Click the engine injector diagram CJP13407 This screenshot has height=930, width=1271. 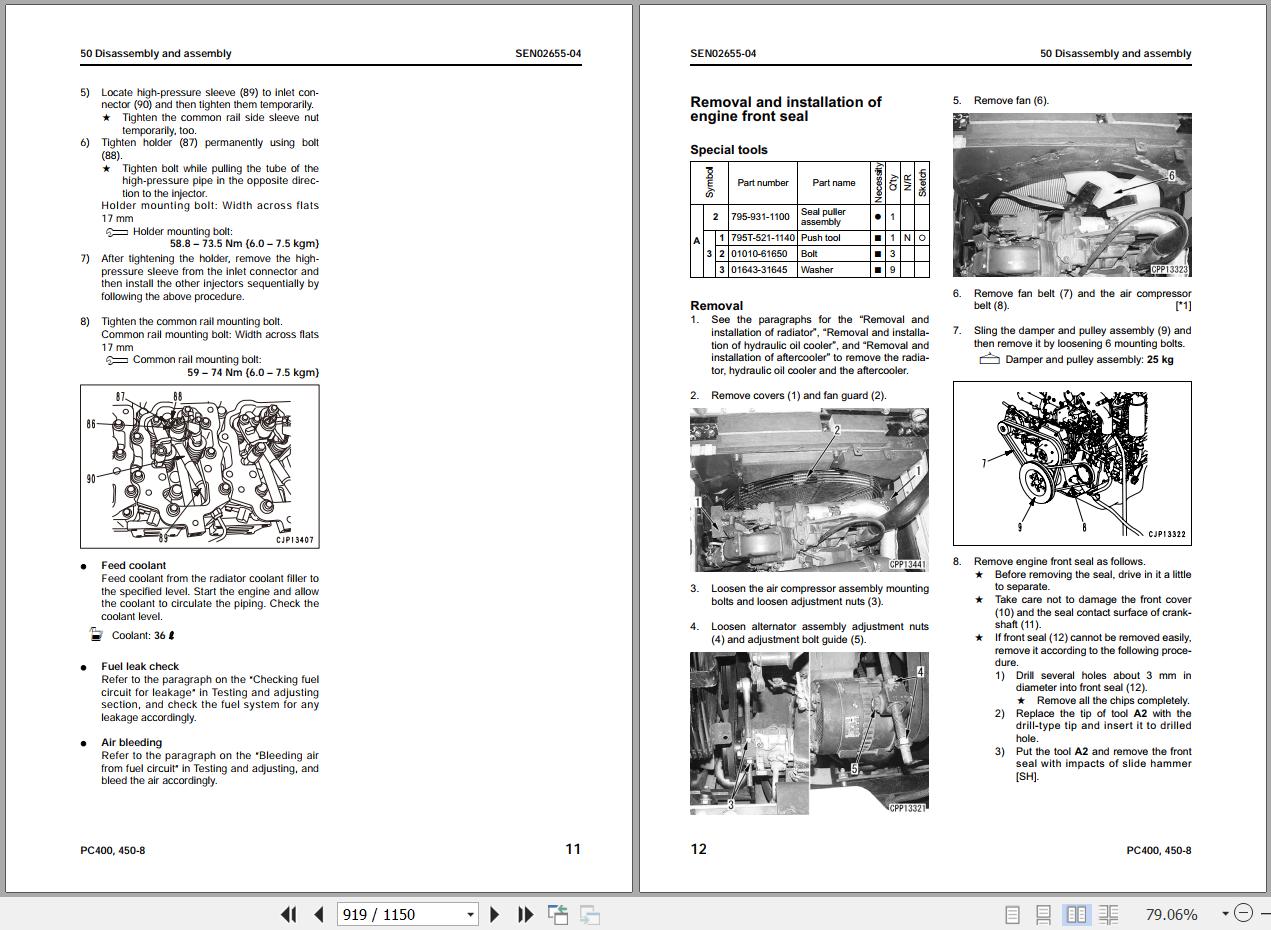[x=200, y=466]
